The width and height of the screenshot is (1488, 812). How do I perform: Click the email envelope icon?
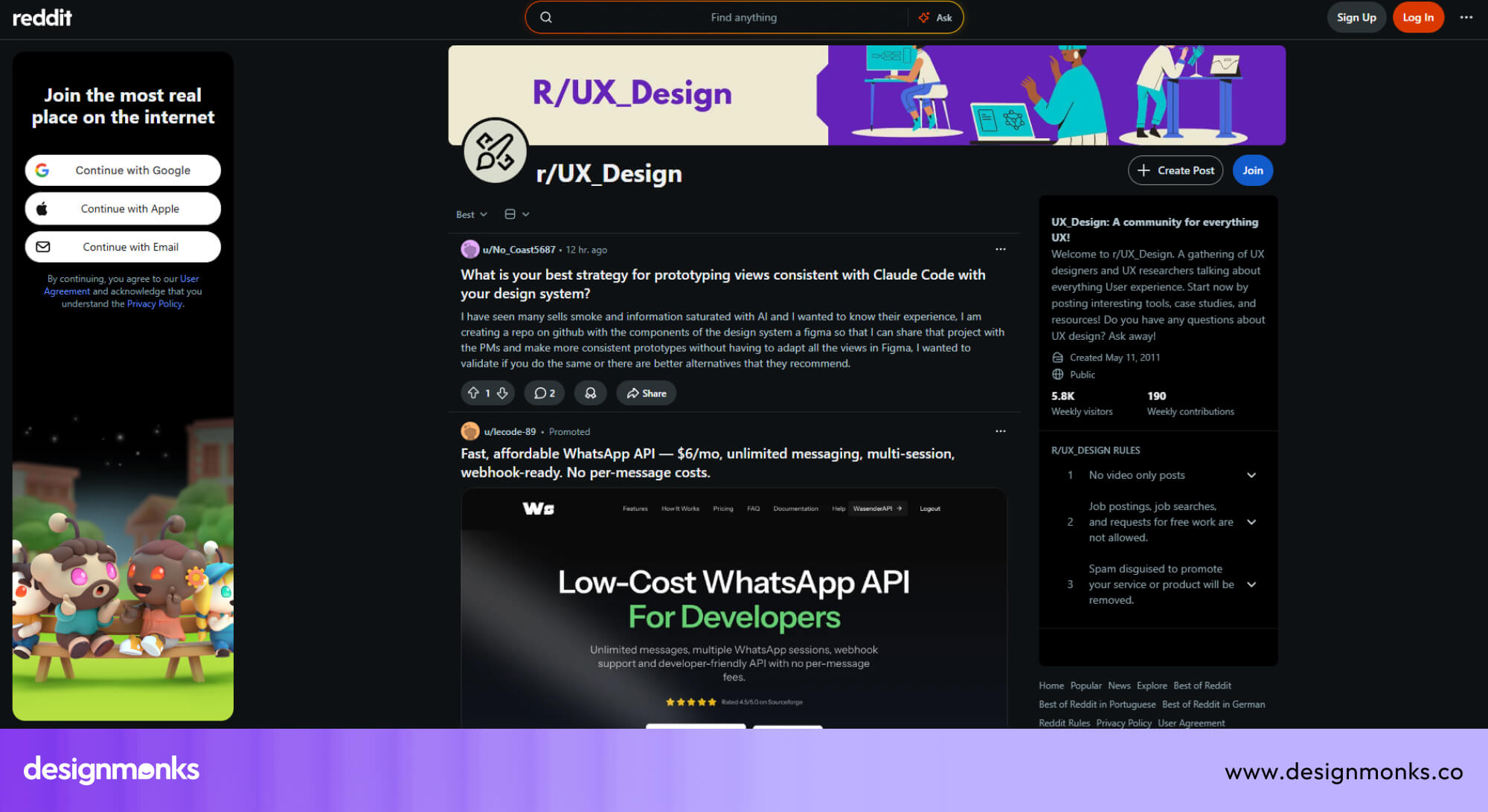click(x=43, y=247)
